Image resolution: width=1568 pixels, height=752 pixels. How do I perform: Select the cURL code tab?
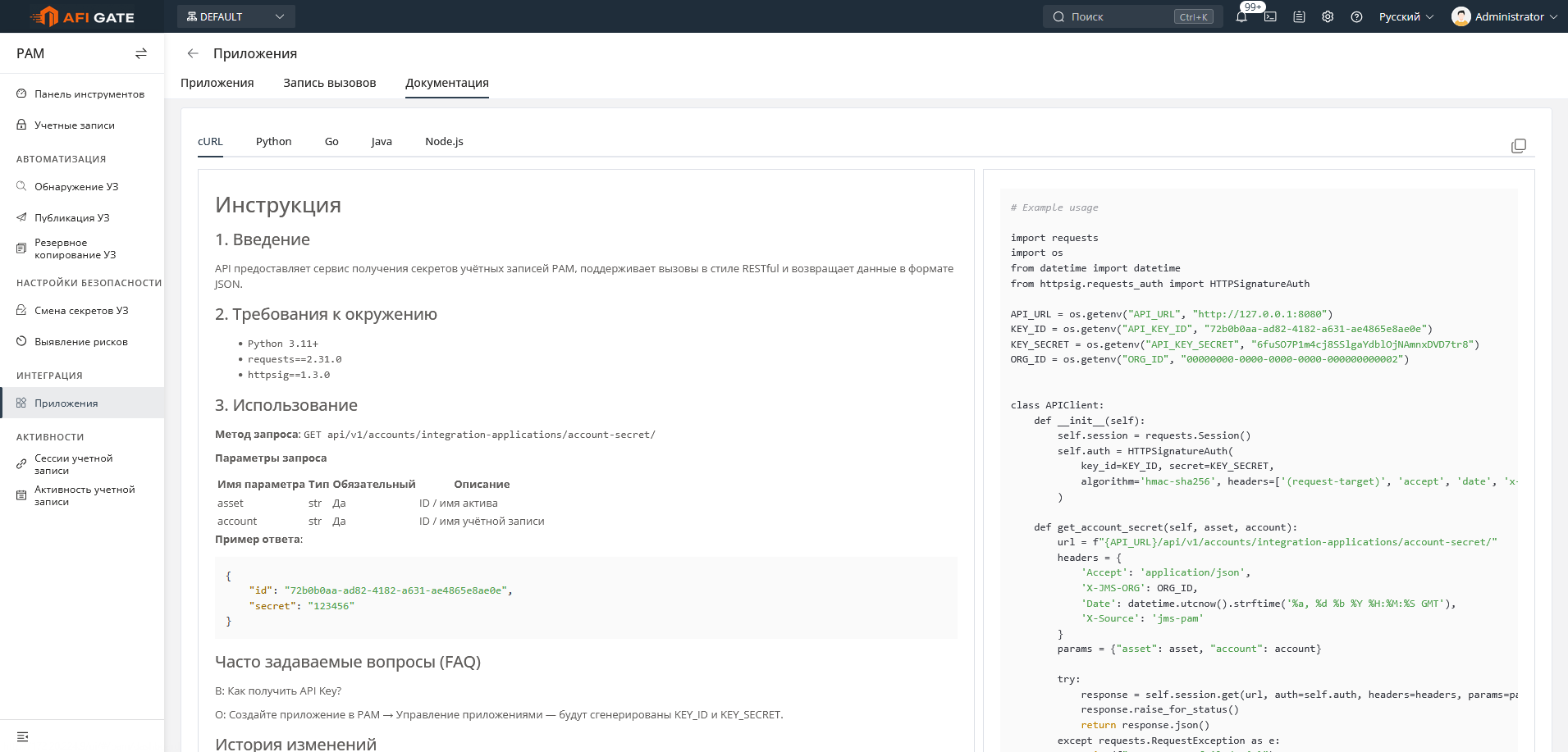click(210, 142)
